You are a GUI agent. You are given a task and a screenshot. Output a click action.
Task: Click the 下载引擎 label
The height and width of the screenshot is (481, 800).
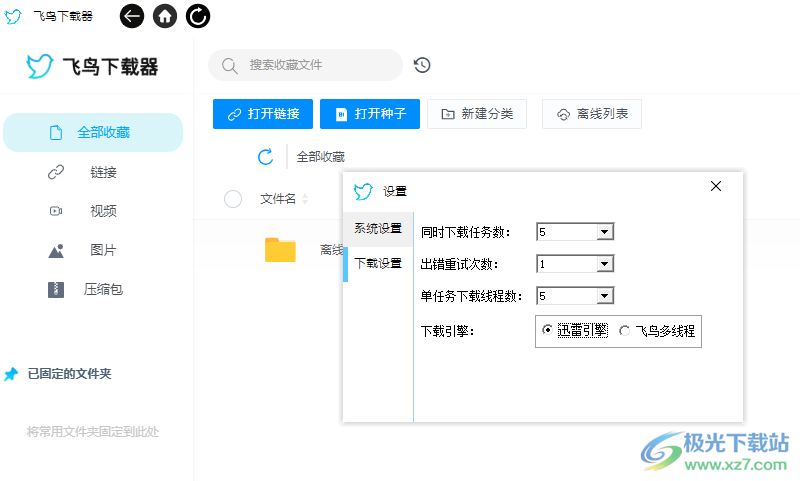(447, 332)
